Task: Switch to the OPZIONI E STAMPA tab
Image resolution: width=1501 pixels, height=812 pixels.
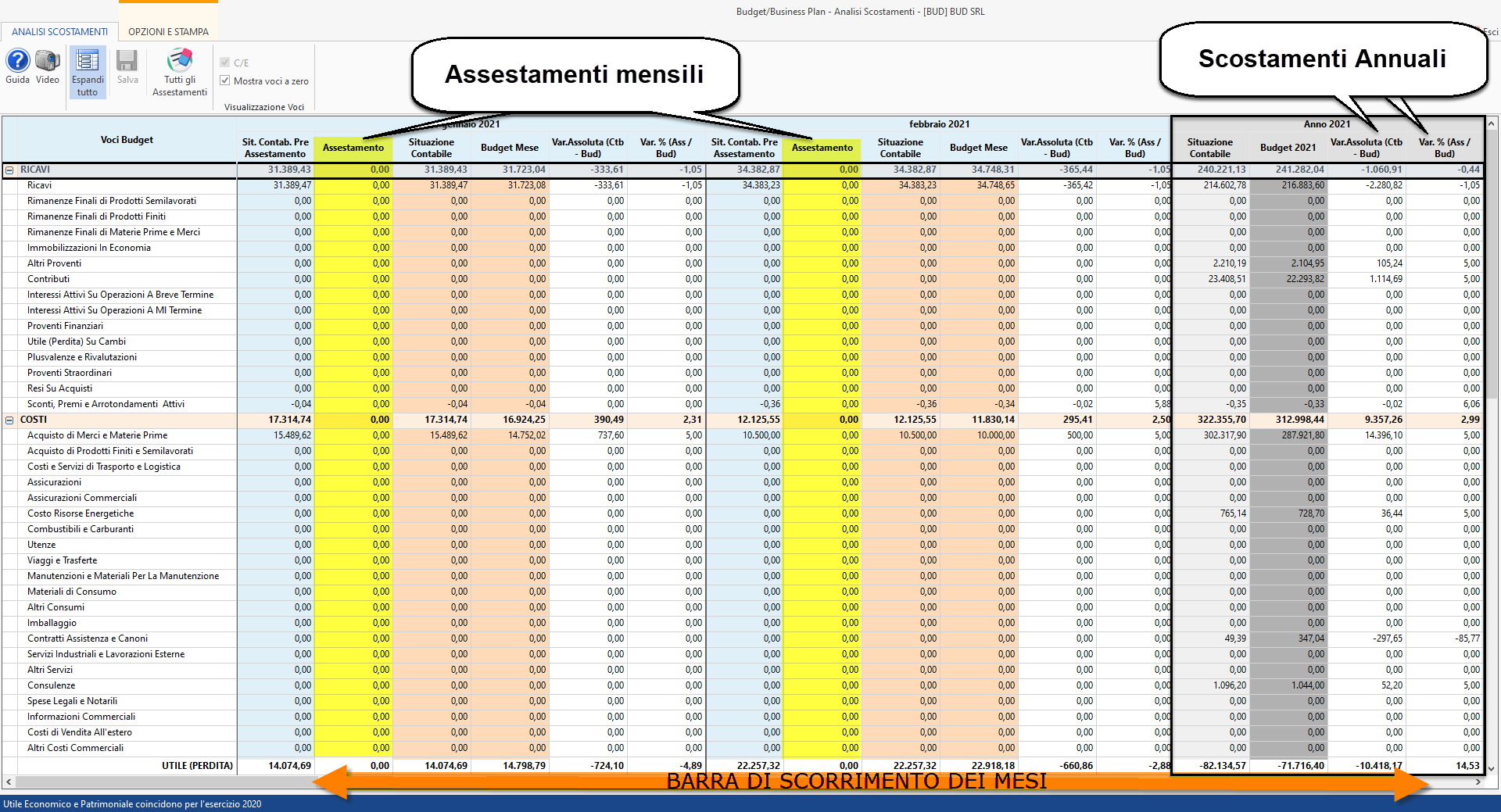Action: click(x=168, y=32)
